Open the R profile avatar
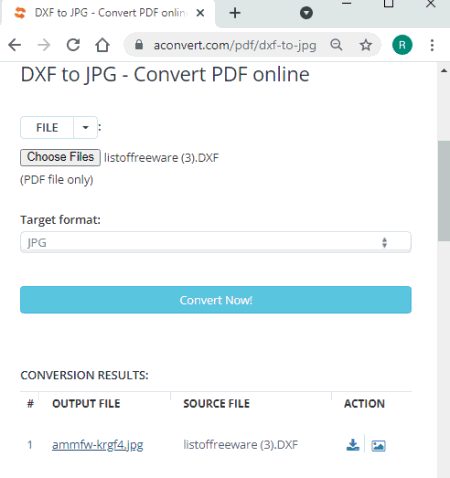 click(402, 45)
